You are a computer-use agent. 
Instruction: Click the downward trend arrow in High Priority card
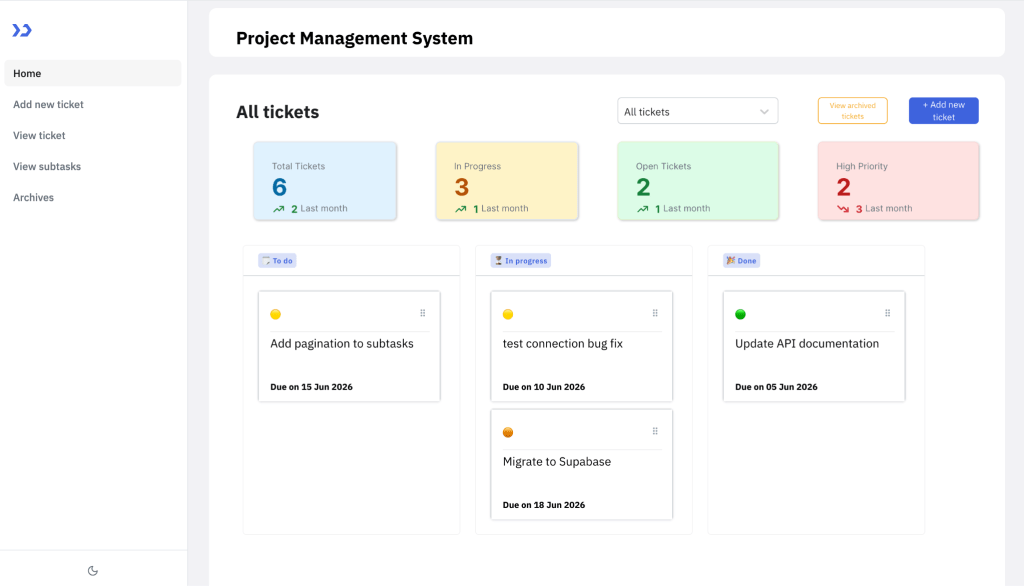[x=843, y=209]
